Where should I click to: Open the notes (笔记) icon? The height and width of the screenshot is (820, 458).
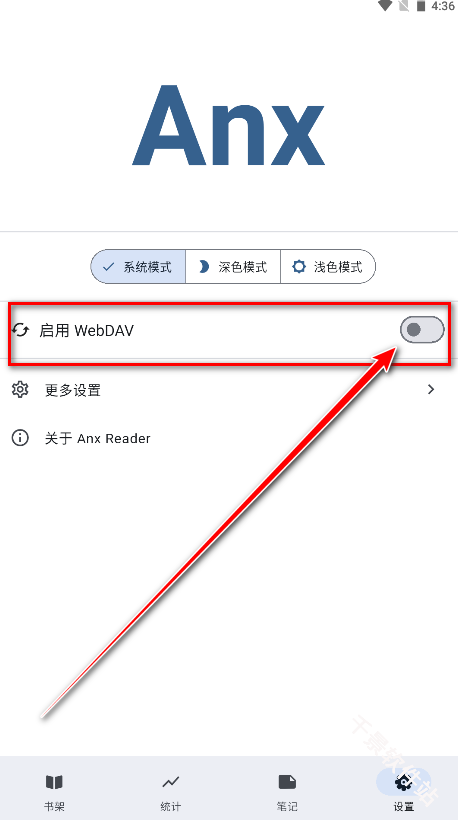pos(287,782)
